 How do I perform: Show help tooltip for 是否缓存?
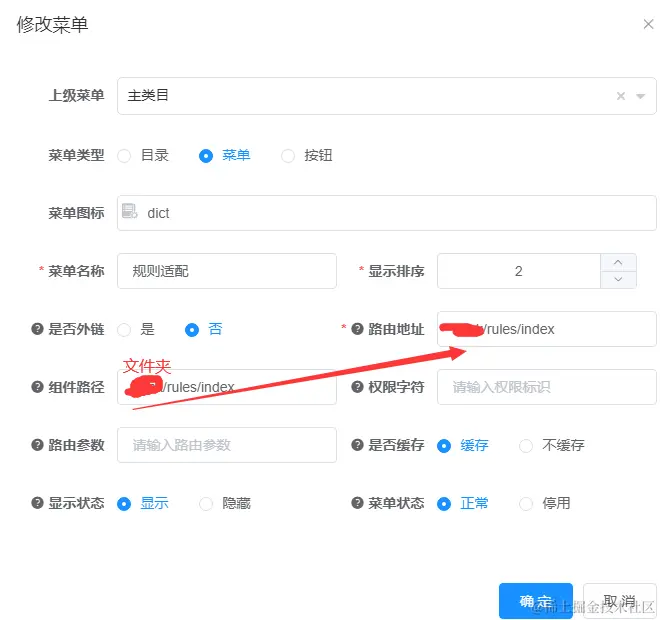[357, 445]
